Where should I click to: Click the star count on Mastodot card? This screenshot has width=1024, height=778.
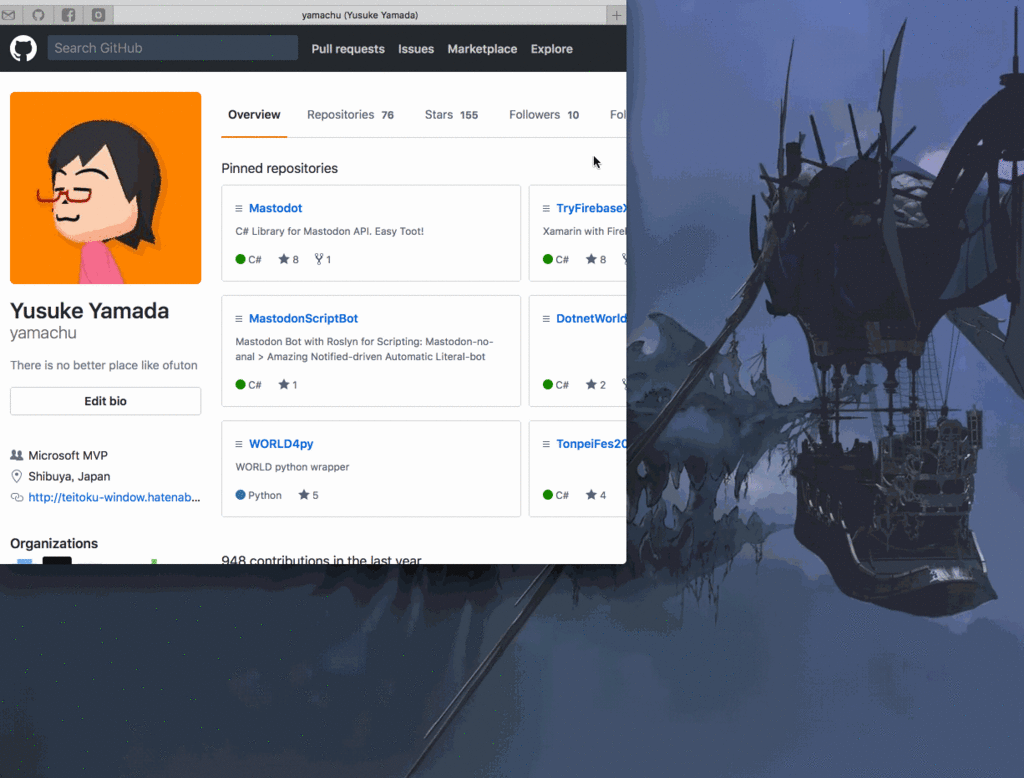coord(289,259)
